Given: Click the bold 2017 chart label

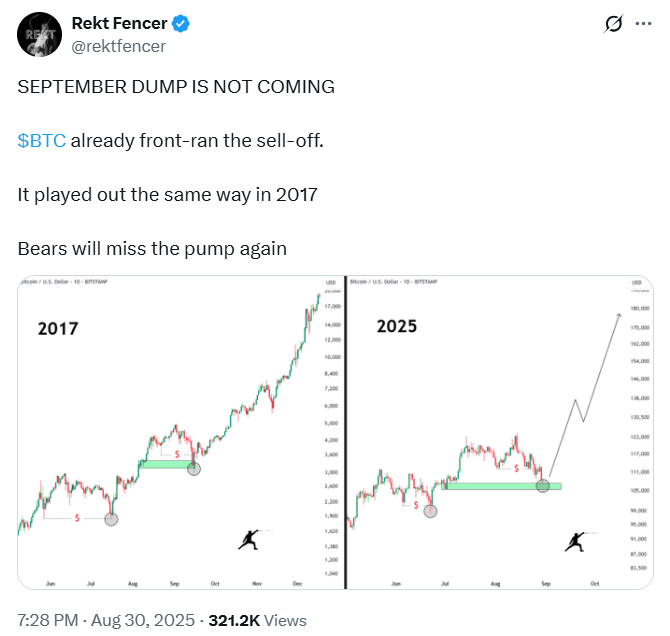Looking at the screenshot, I should pos(58,329).
